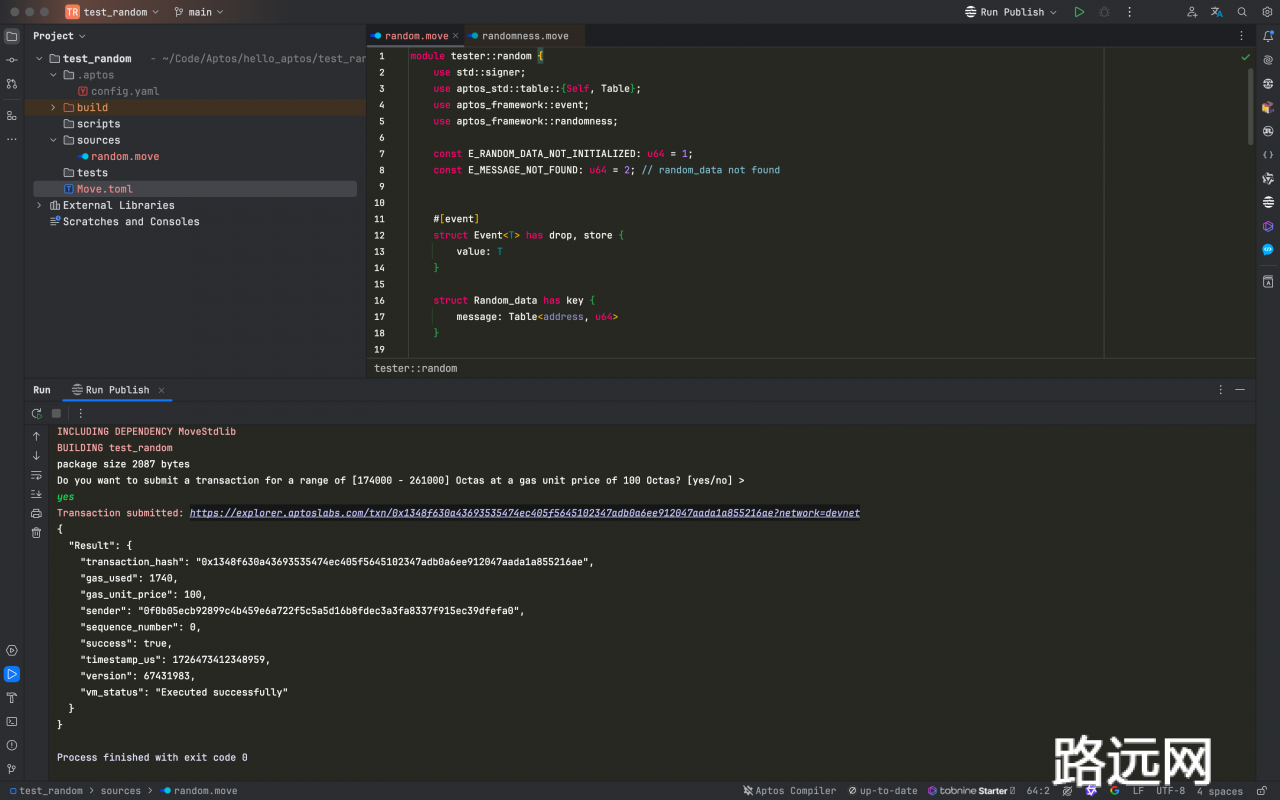This screenshot has height=800, width=1280.
Task: Expand the build folder in project tree
Action: pyautogui.click(x=53, y=108)
